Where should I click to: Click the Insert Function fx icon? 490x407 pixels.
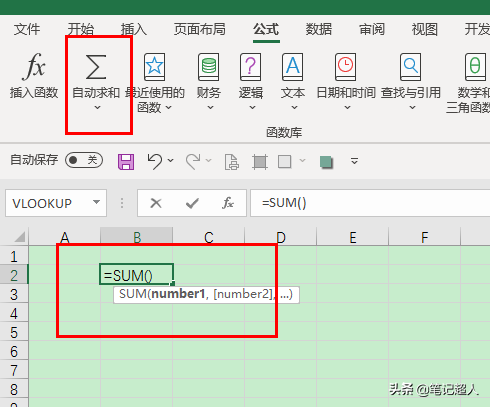click(x=34, y=67)
